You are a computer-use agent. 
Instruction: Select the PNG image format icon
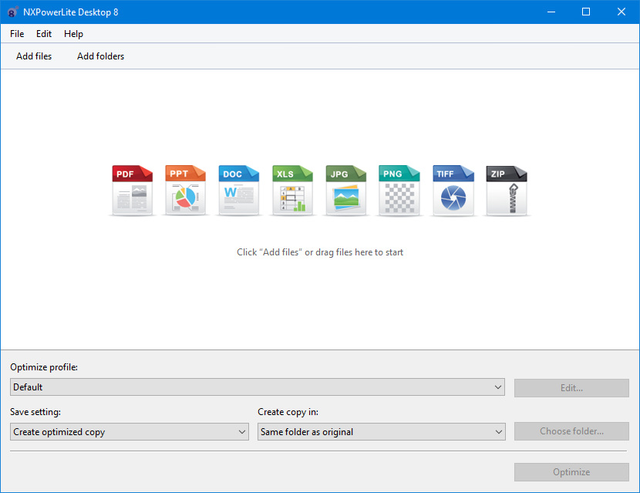pyautogui.click(x=399, y=190)
